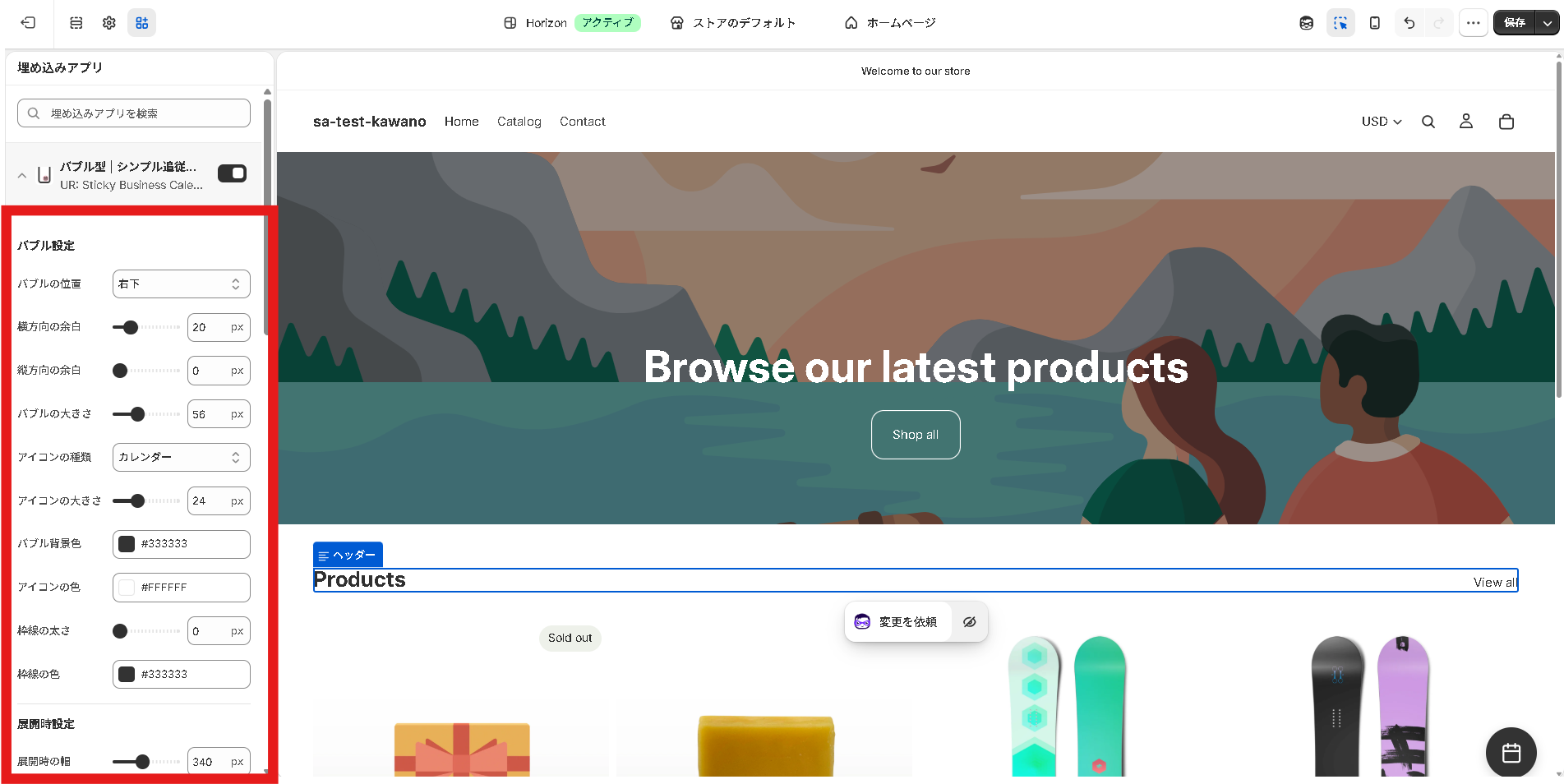Screen dimensions: 1564x784
Task: Open the ホームページ template selector
Action: coord(890,23)
